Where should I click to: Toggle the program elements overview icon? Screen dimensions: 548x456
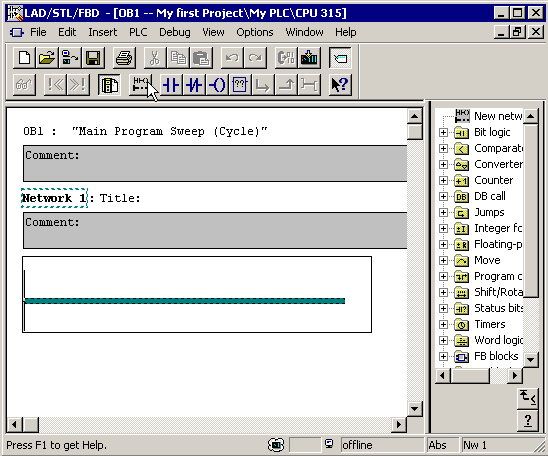pos(340,58)
